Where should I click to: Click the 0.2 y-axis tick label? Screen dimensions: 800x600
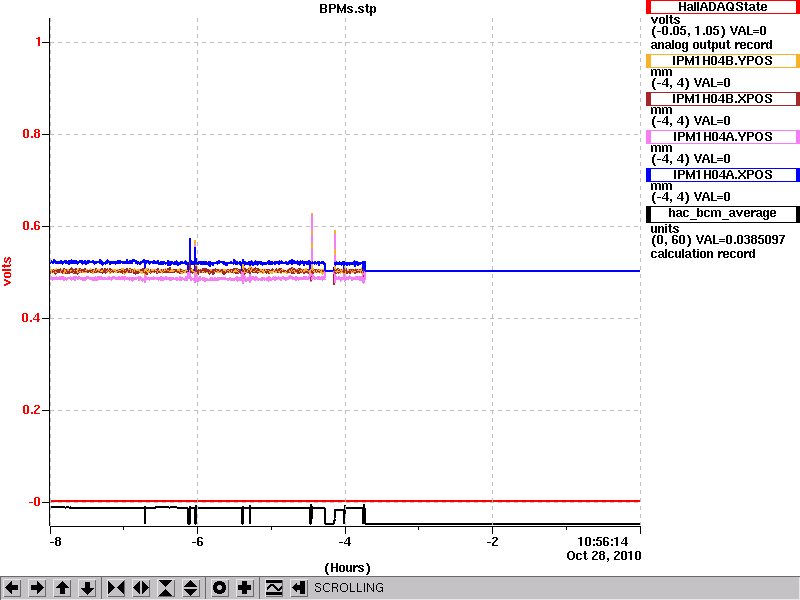tap(32, 410)
